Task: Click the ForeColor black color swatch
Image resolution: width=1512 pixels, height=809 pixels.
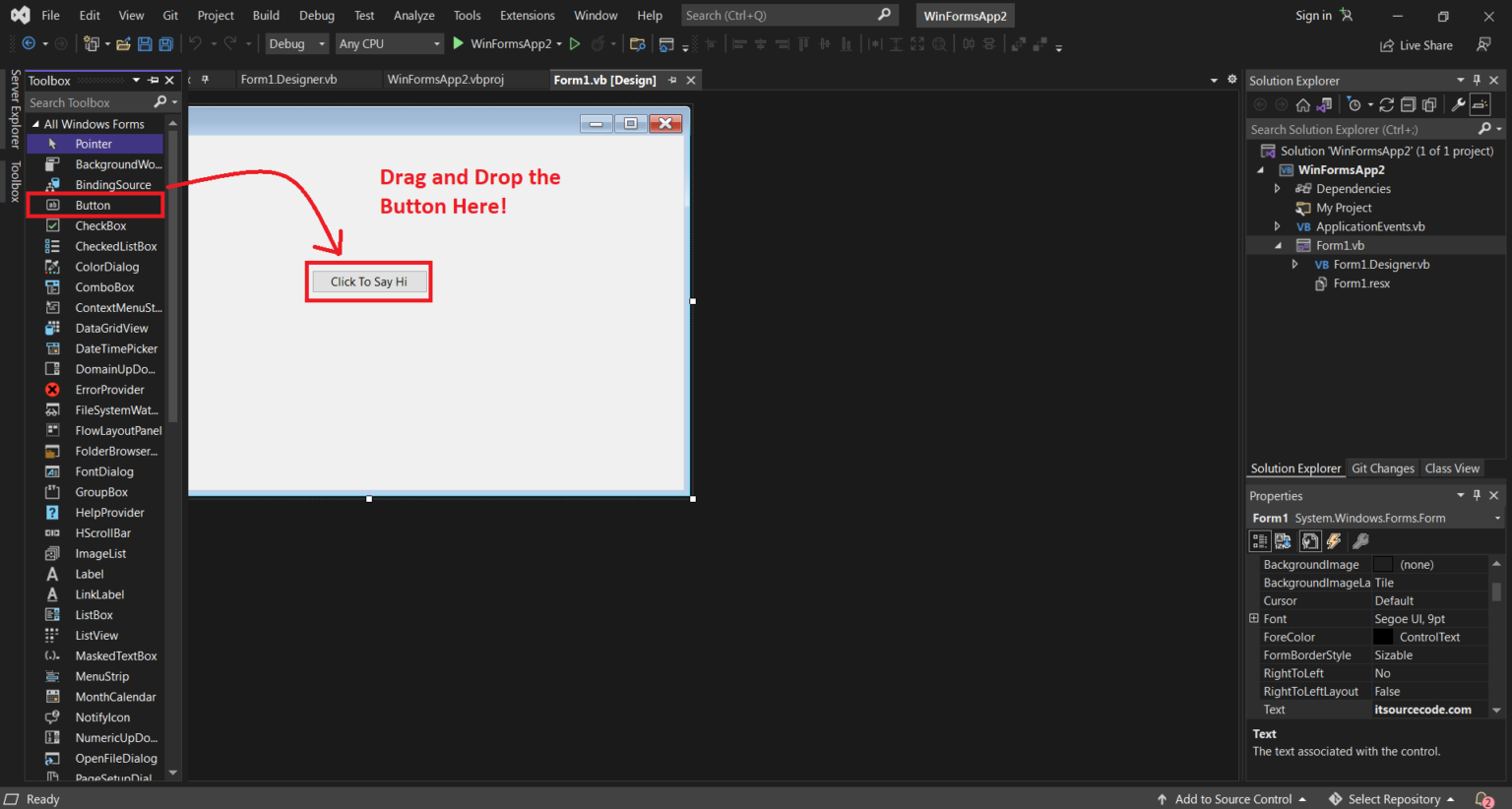Action: pos(1383,638)
